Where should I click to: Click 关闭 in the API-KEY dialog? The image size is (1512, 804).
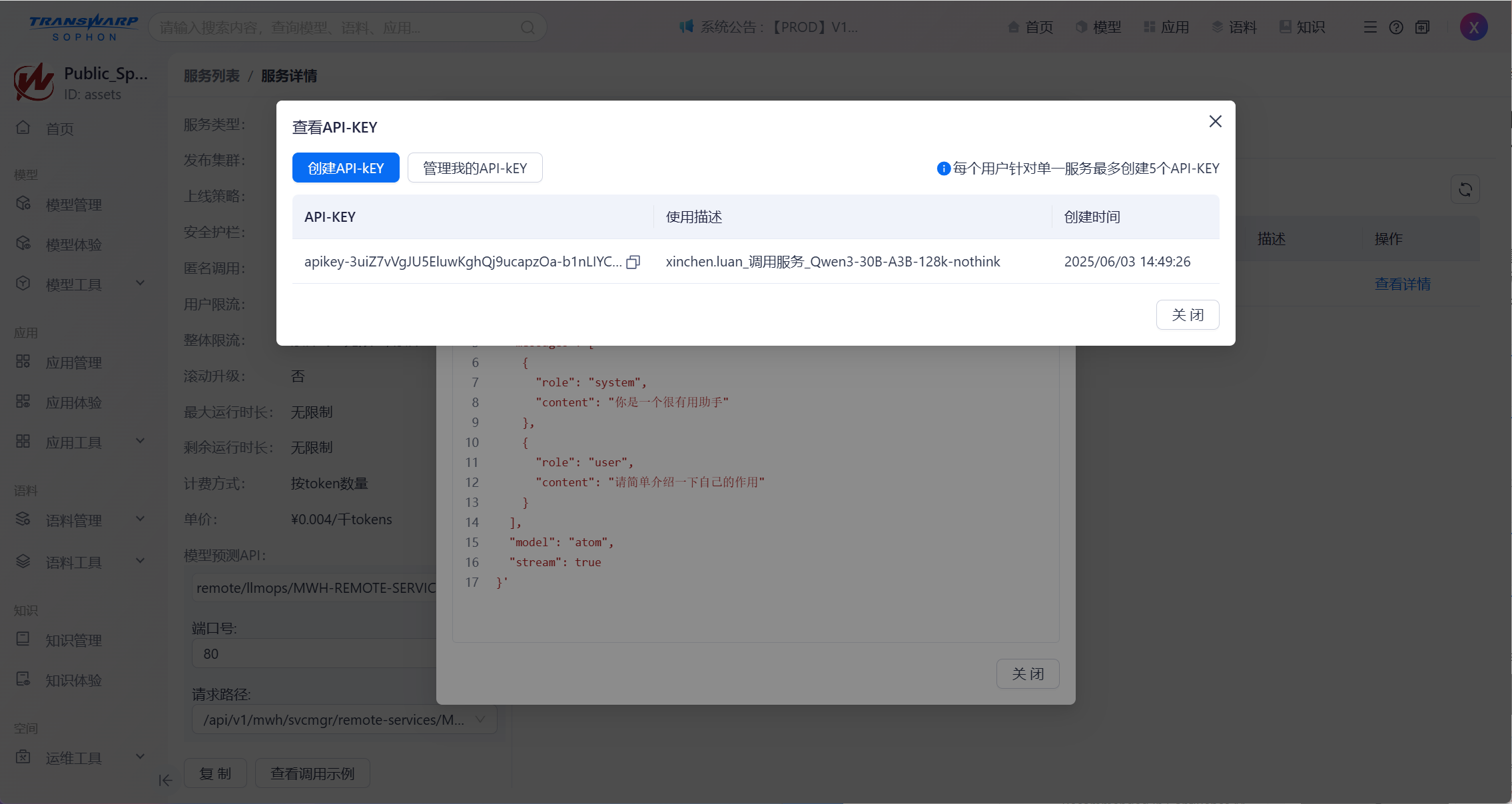pos(1188,314)
